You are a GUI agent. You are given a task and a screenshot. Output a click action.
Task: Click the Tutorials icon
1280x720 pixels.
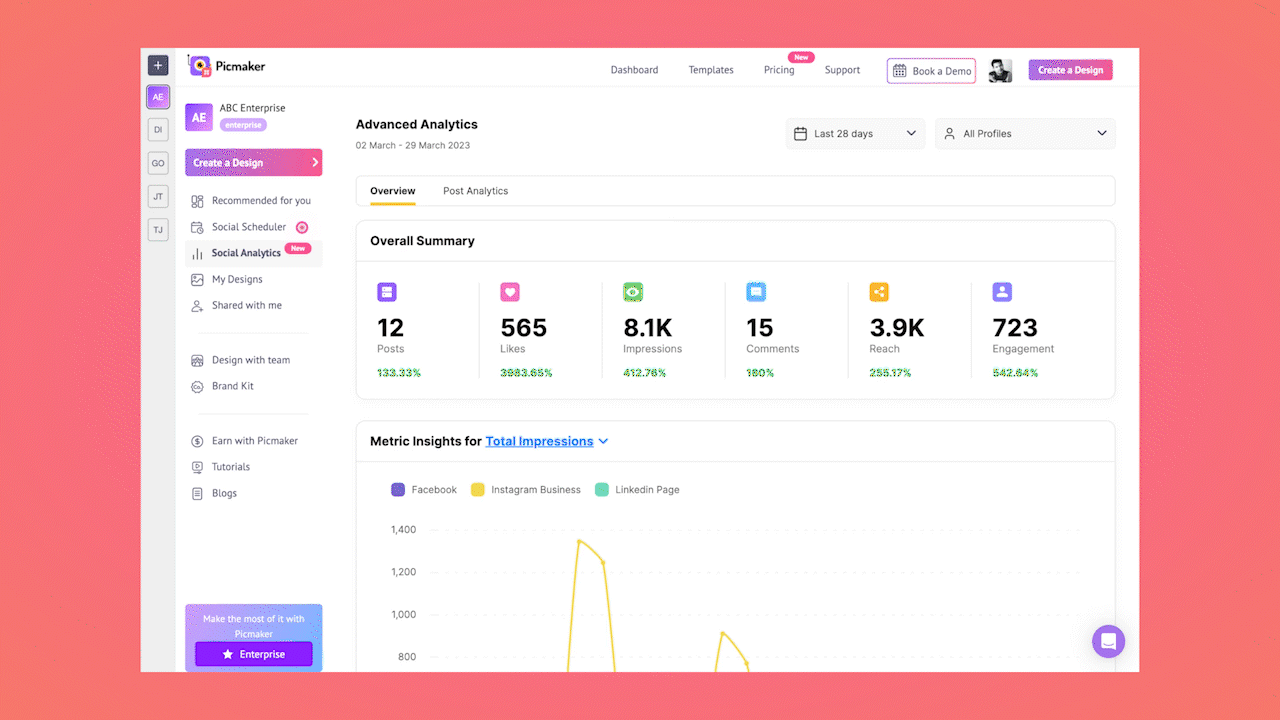coord(197,467)
